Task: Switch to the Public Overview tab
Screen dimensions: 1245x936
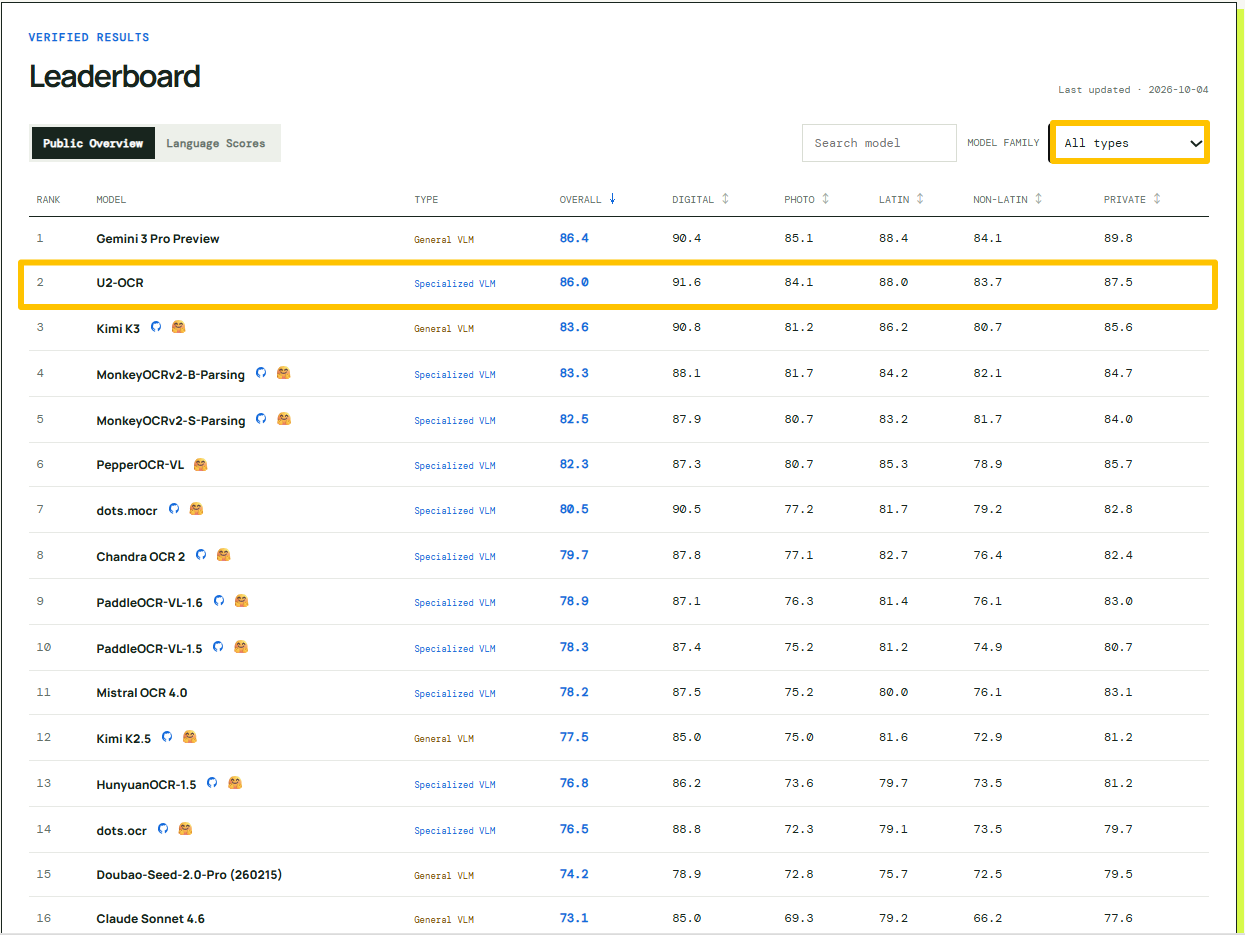Action: [x=93, y=143]
